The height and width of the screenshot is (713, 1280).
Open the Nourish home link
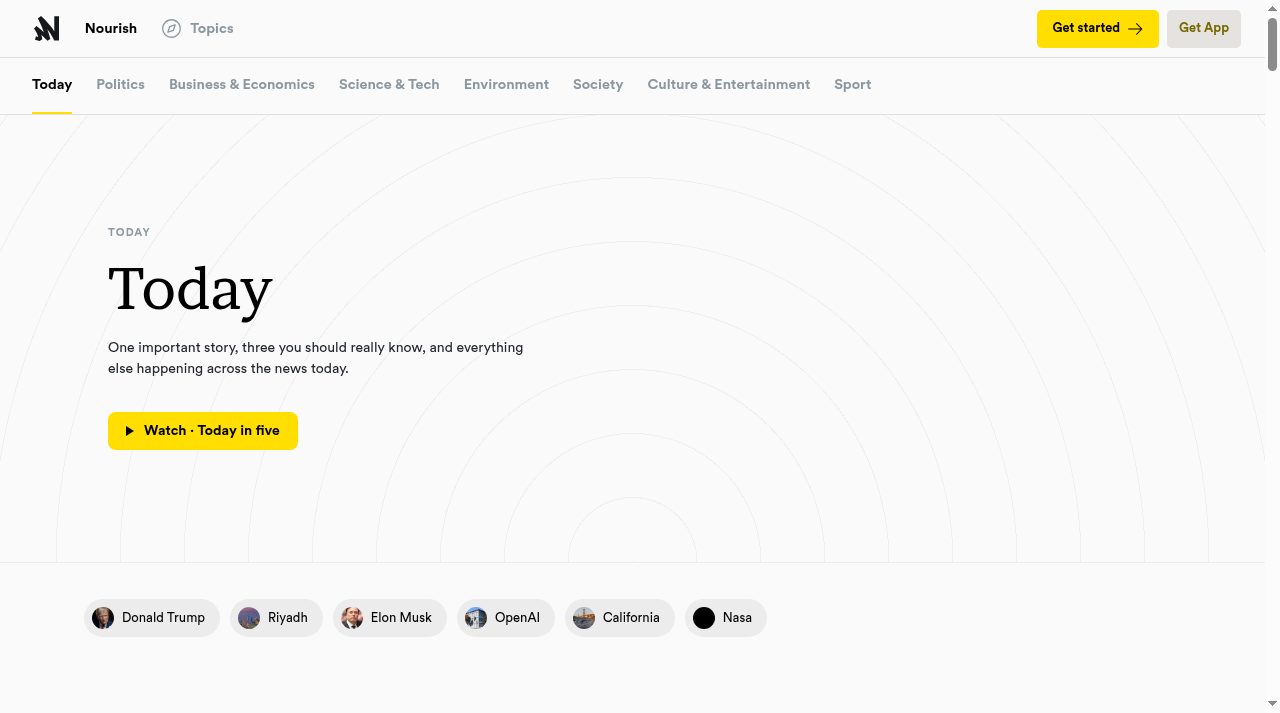click(x=111, y=28)
